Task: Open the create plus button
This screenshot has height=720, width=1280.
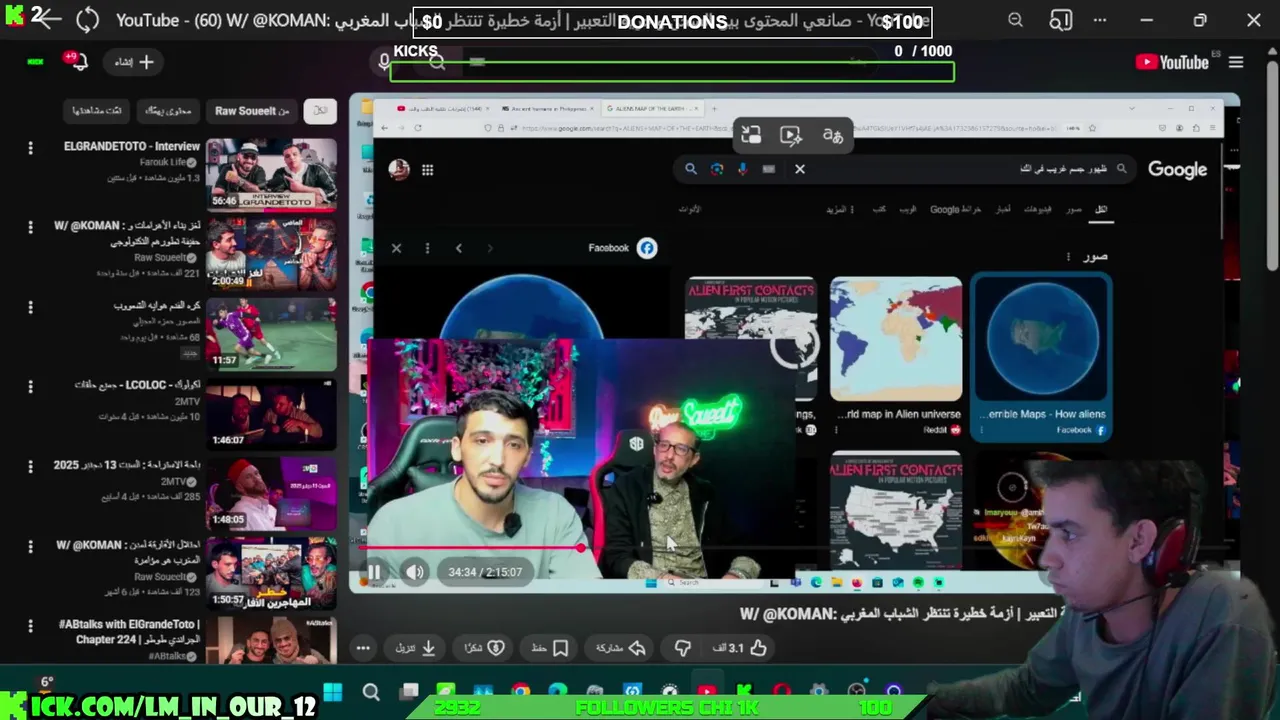Action: tap(134, 62)
